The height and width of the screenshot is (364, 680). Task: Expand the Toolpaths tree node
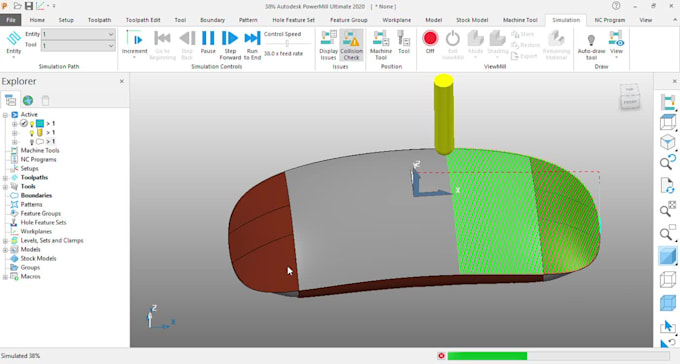point(5,177)
